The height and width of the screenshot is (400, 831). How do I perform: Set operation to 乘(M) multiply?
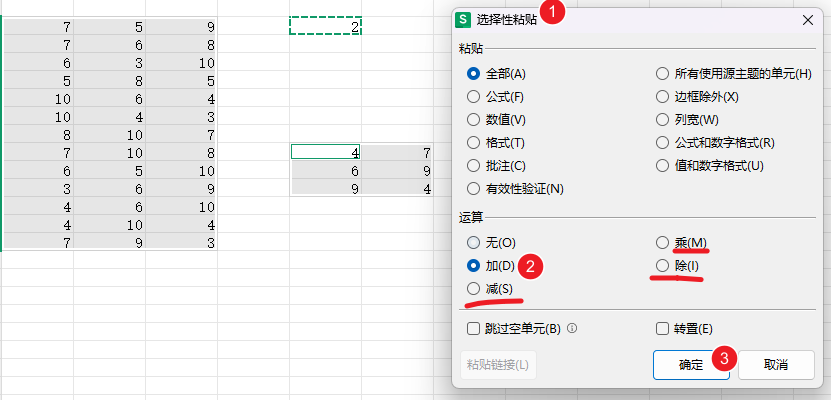point(662,243)
